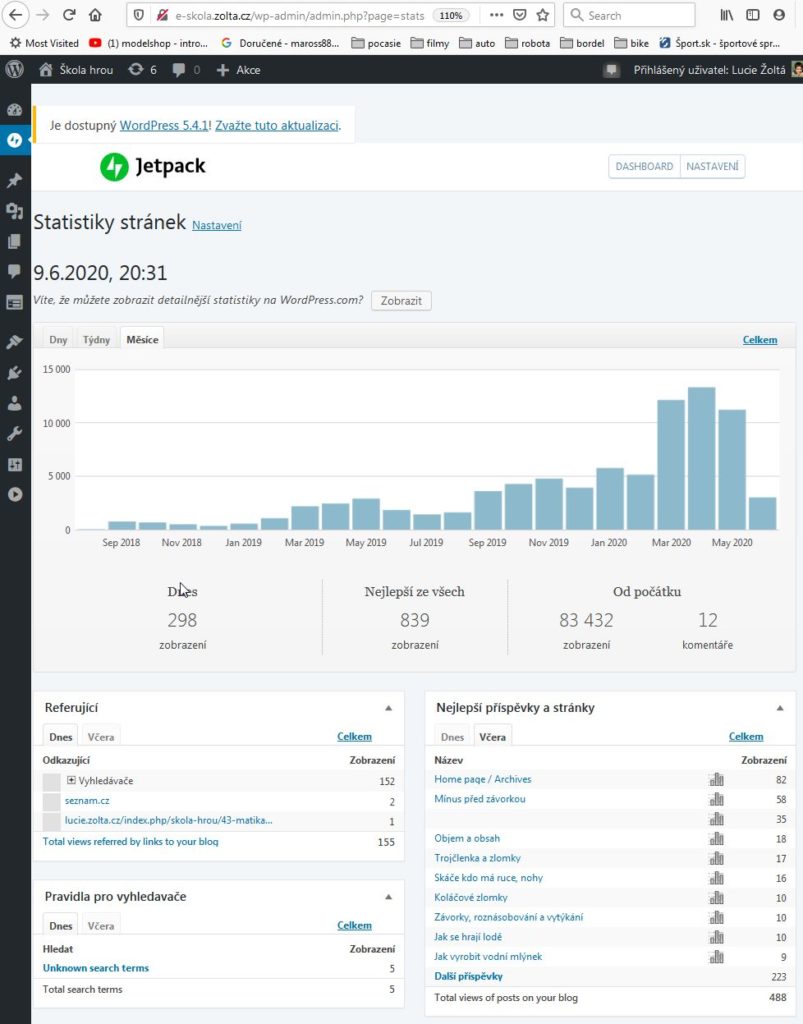Open Posts via the pushpin sidebar icon

(x=14, y=181)
